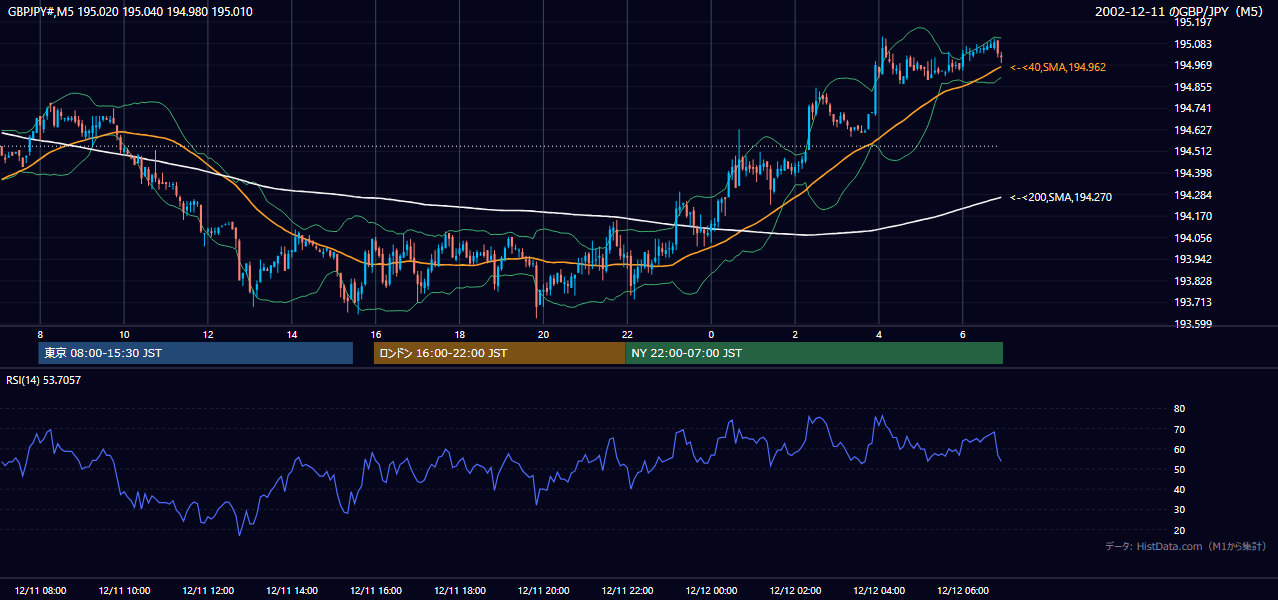This screenshot has width=1278, height=600.
Task: Click the price axis value 195.083
Action: [1192, 44]
